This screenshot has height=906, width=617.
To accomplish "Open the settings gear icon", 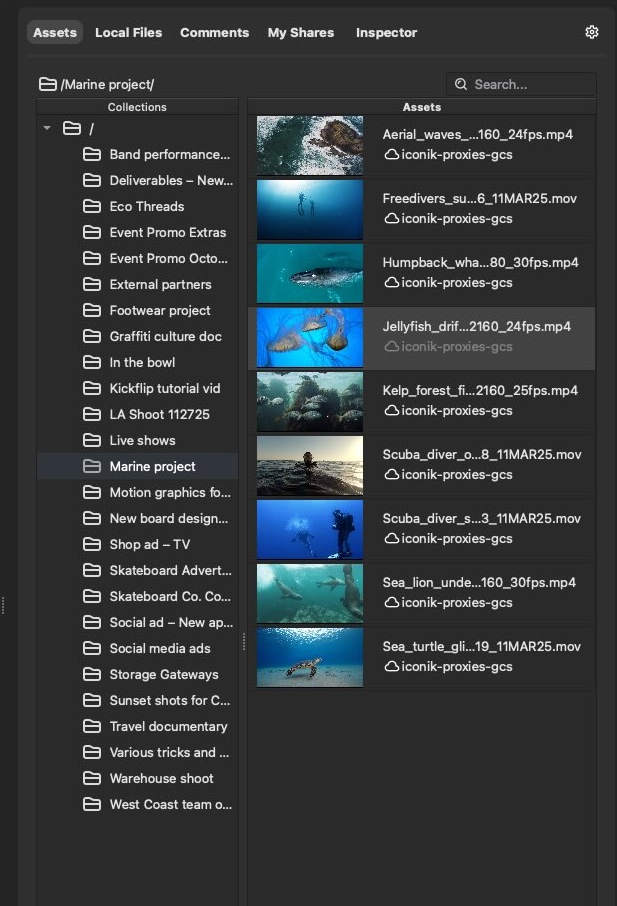I will pyautogui.click(x=591, y=32).
